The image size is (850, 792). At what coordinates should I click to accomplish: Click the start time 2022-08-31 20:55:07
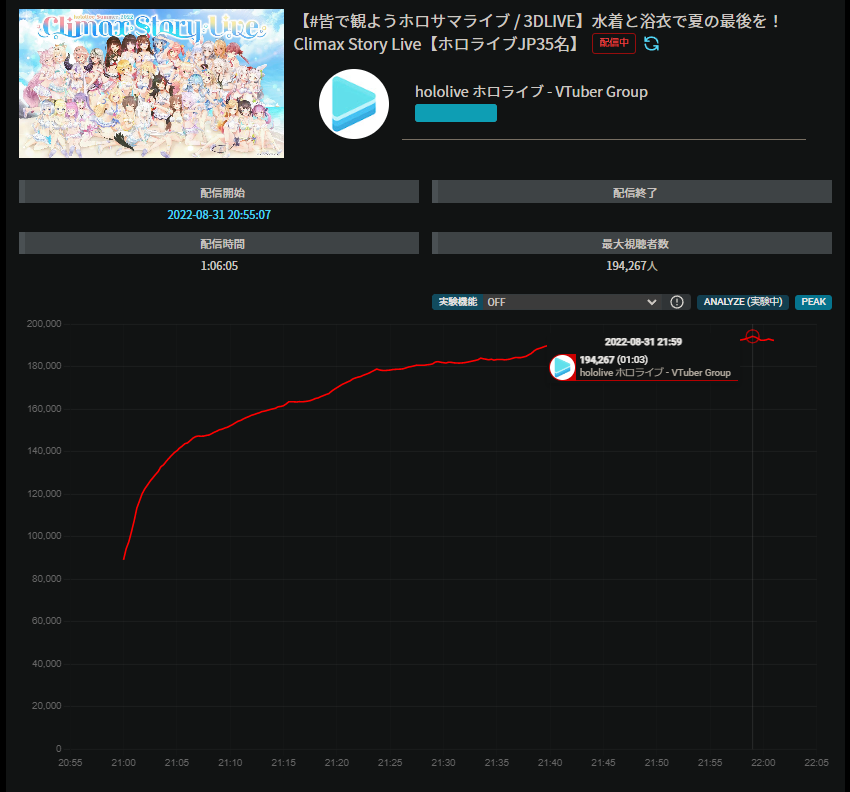click(219, 215)
